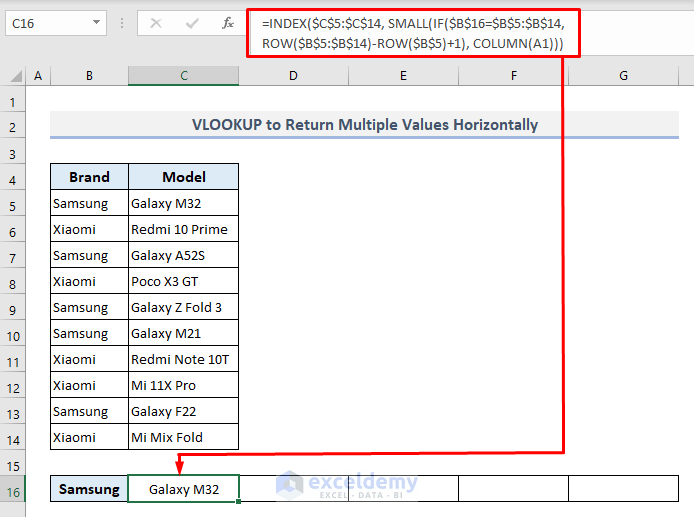
Task: Click the title cell 'VLOOKUP to Return Multiple Values Horizontally'
Action: (364, 125)
